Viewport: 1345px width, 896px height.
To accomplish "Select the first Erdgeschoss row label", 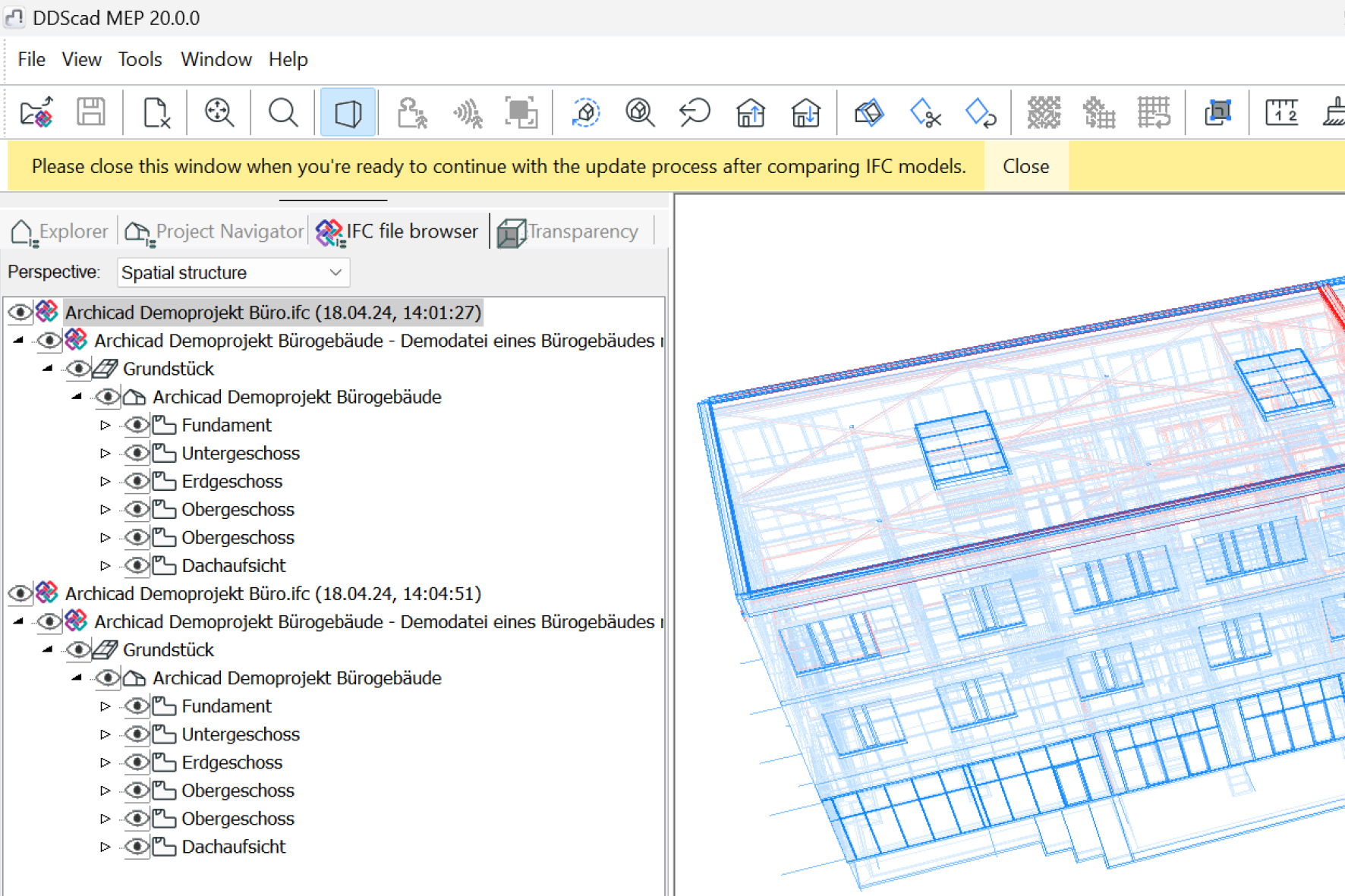I will coord(232,481).
